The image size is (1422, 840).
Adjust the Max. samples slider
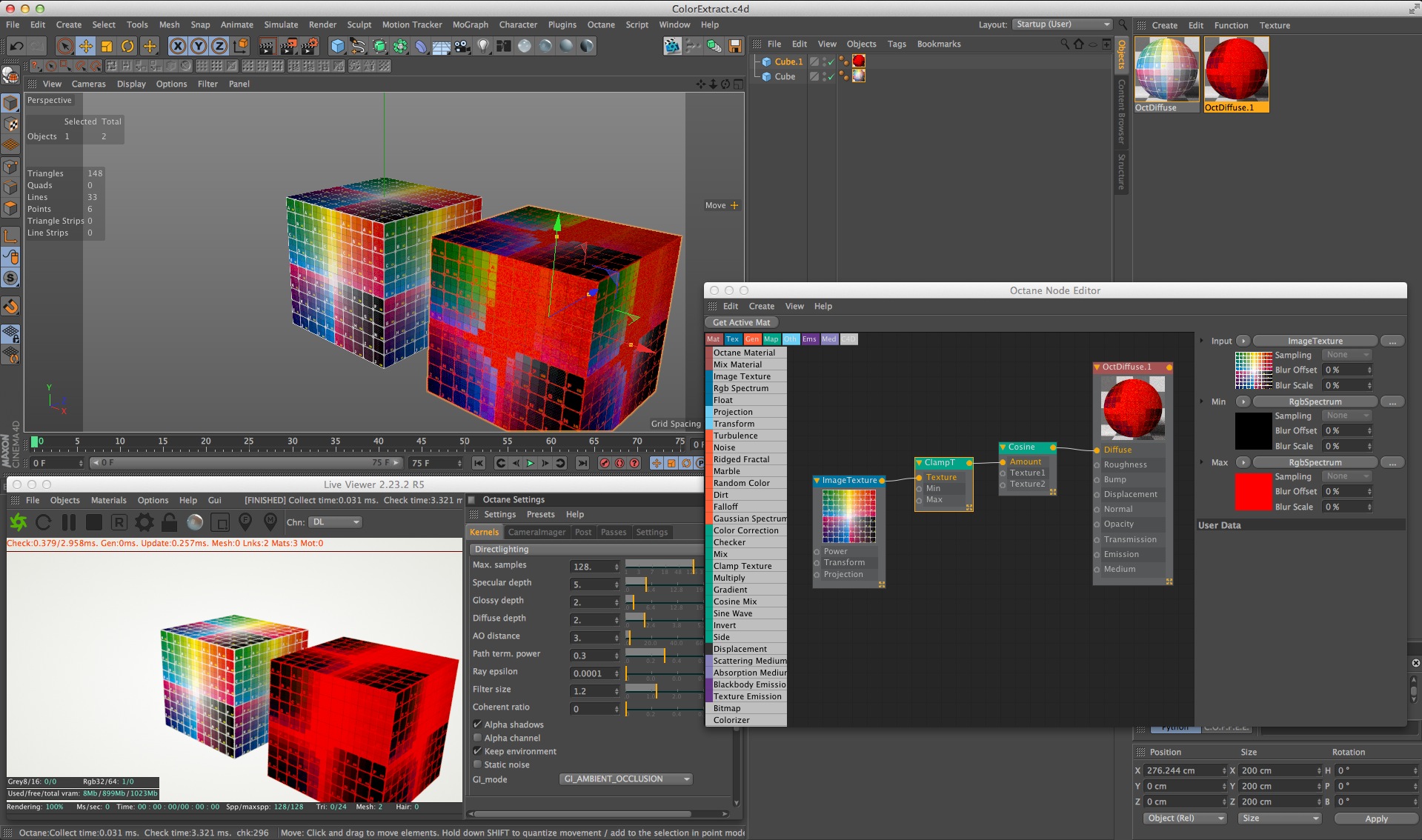point(663,567)
